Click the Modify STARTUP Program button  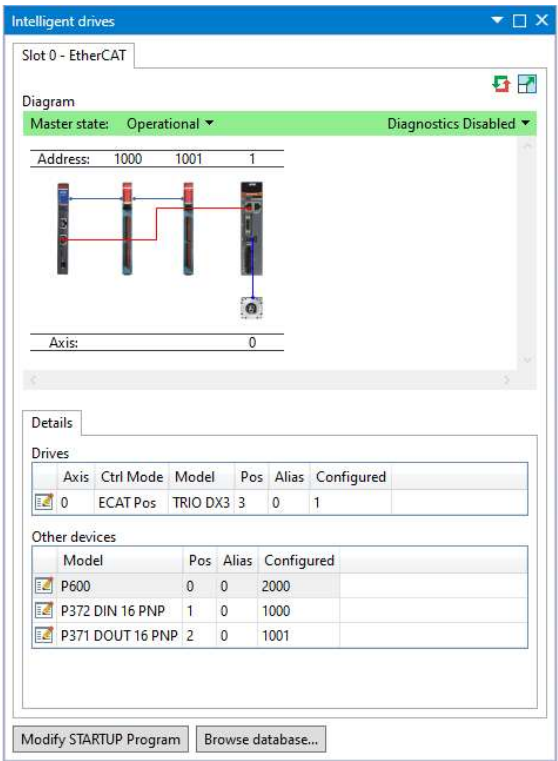tap(100, 739)
